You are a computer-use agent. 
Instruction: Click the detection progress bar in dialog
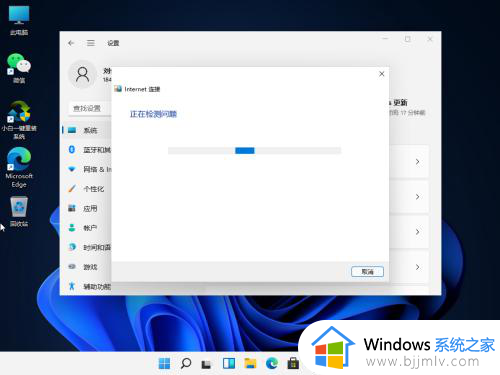click(x=254, y=151)
